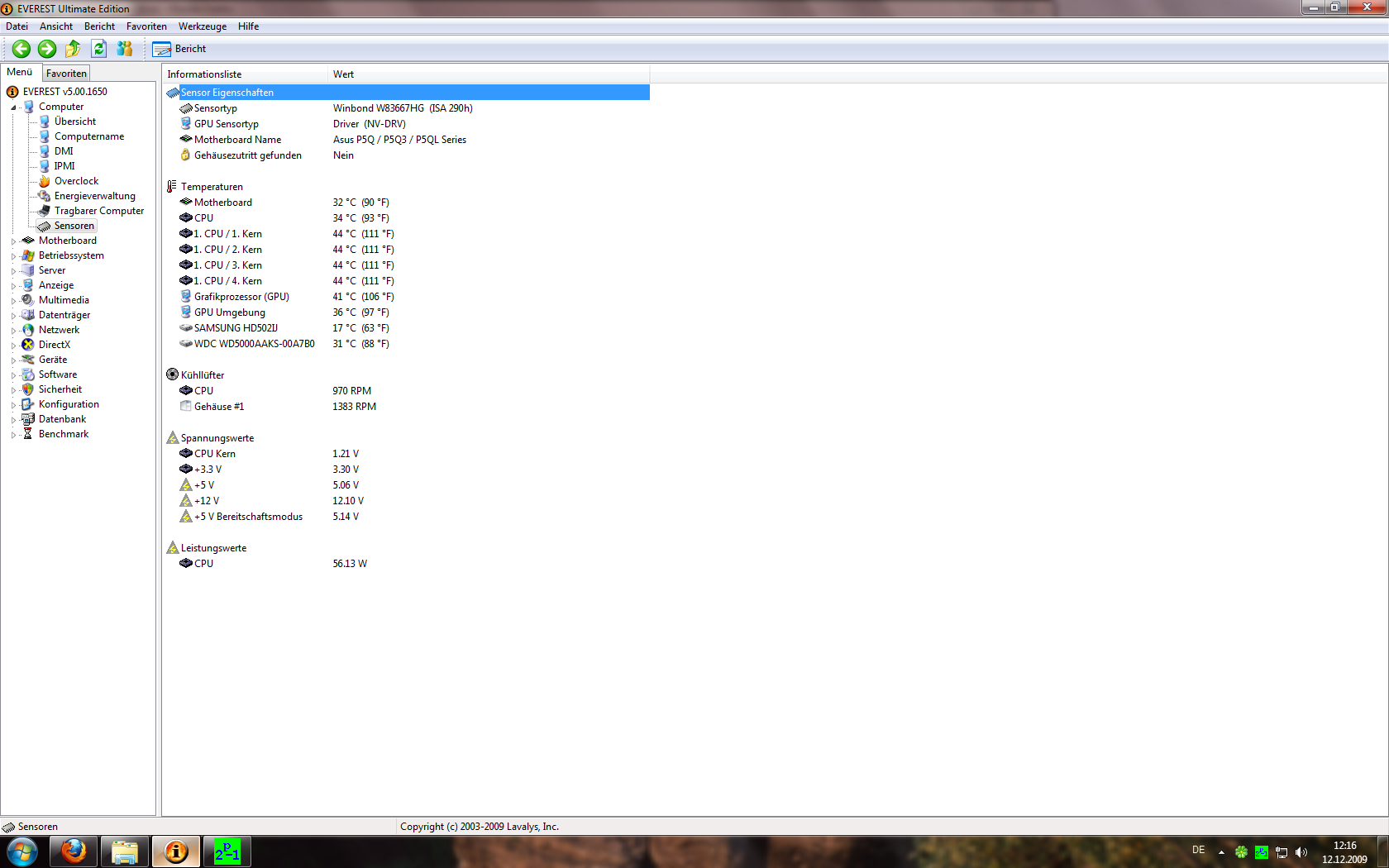Select the Grafikprozessor (GPU) temperature row
1389x868 pixels.
(x=408, y=297)
